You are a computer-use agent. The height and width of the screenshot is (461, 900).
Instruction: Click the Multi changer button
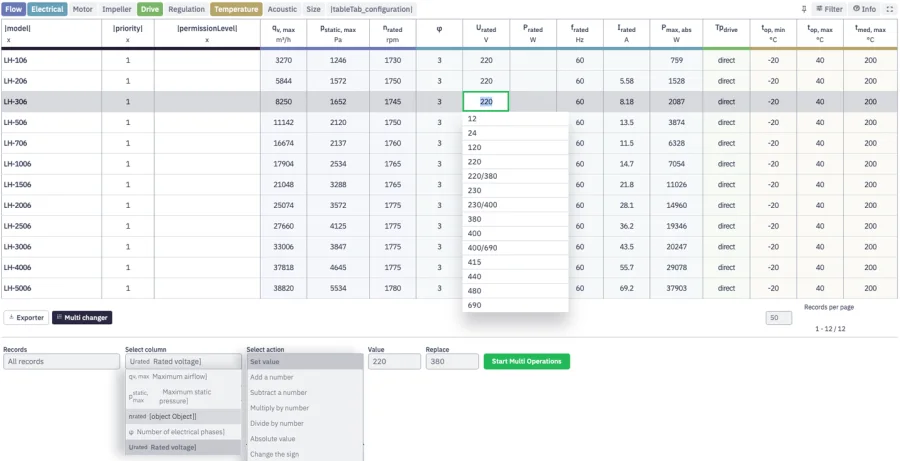(x=82, y=317)
